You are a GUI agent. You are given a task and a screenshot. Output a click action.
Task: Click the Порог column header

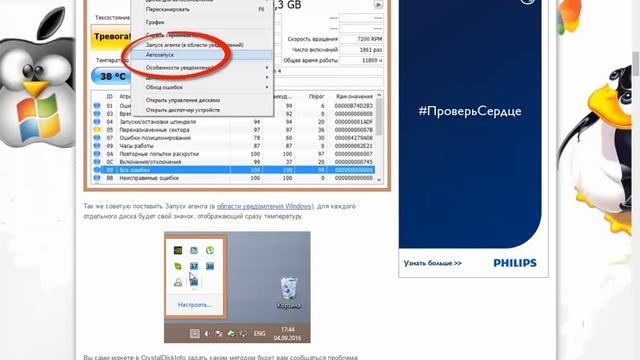[316, 97]
